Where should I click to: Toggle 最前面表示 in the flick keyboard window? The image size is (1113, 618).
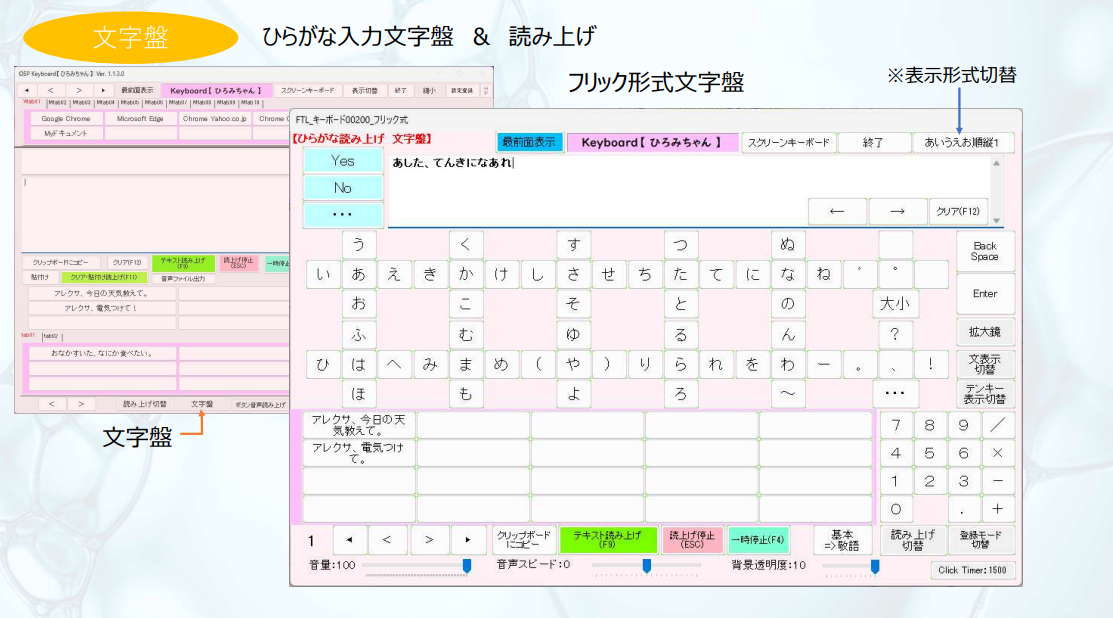(529, 142)
